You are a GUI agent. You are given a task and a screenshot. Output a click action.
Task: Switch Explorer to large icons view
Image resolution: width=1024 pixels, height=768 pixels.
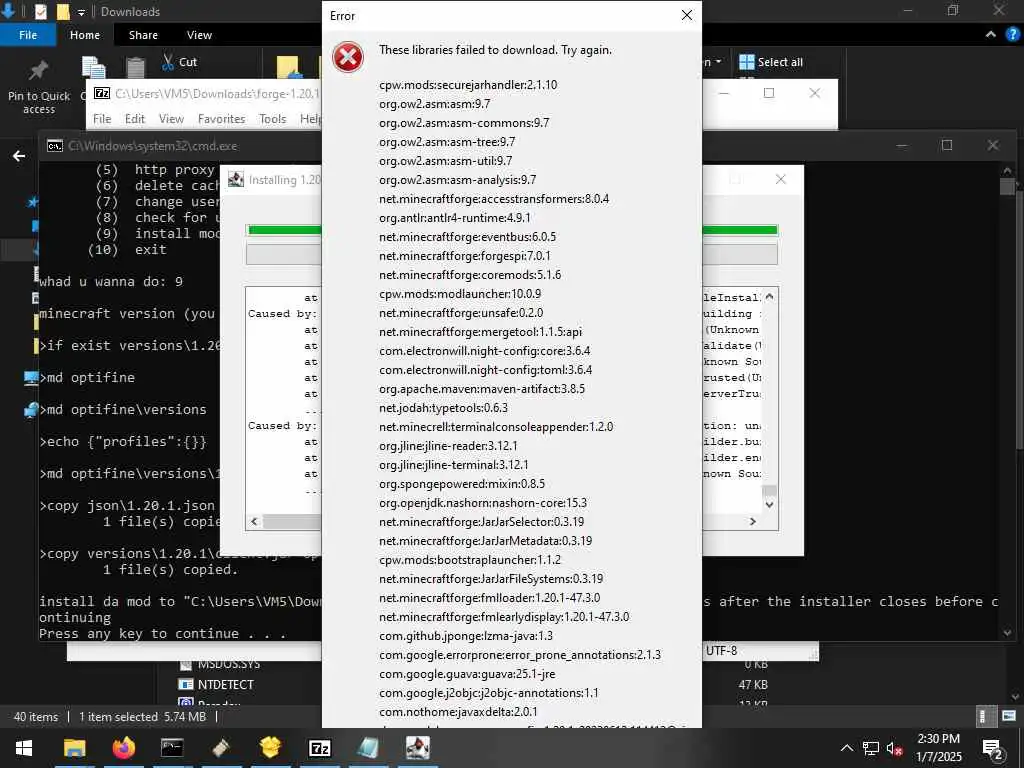pyautogui.click(x=1008, y=716)
